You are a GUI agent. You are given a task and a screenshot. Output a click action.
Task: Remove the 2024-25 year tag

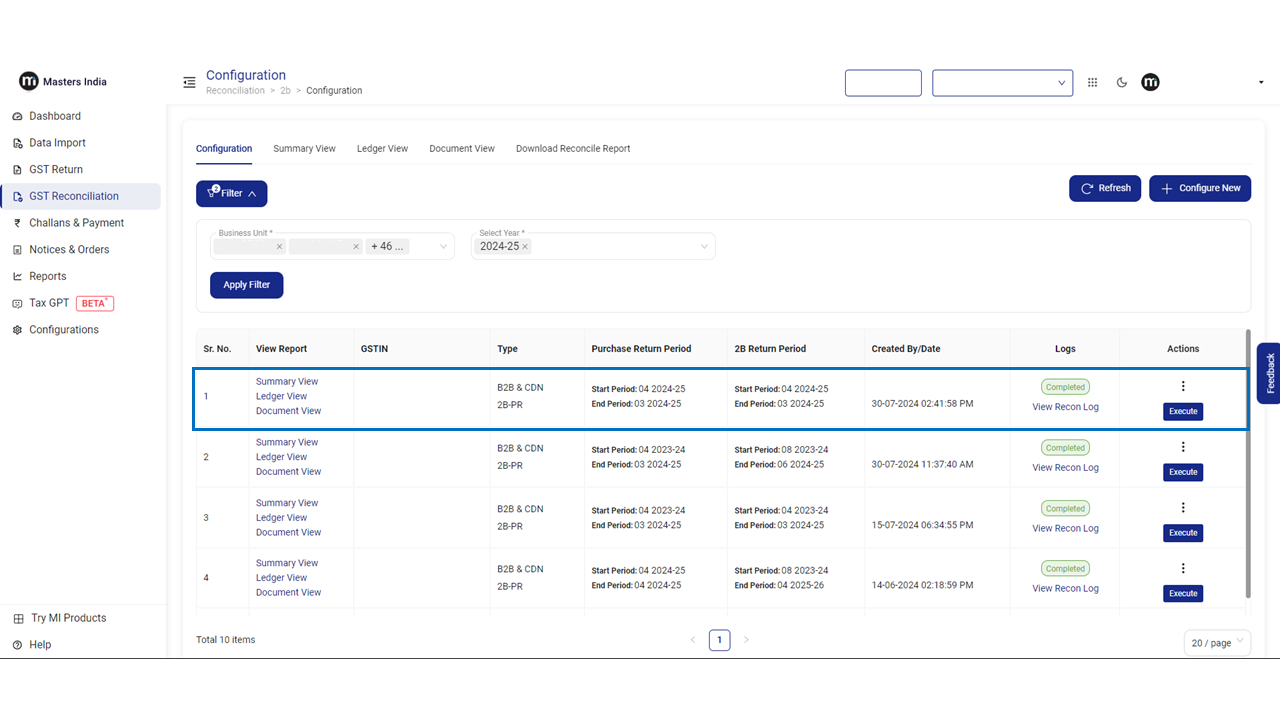(525, 247)
